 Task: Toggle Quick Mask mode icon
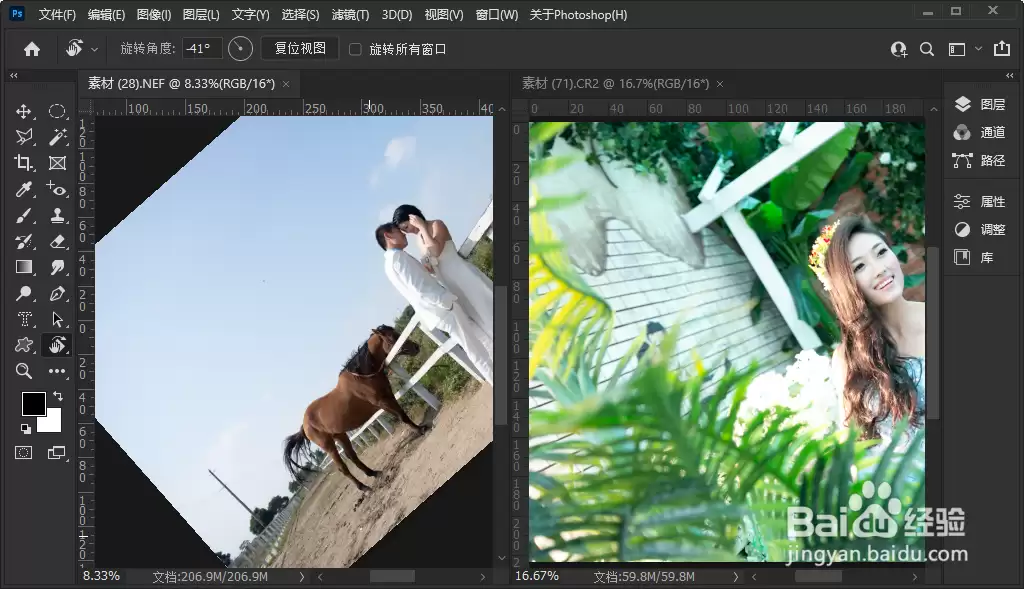click(24, 453)
